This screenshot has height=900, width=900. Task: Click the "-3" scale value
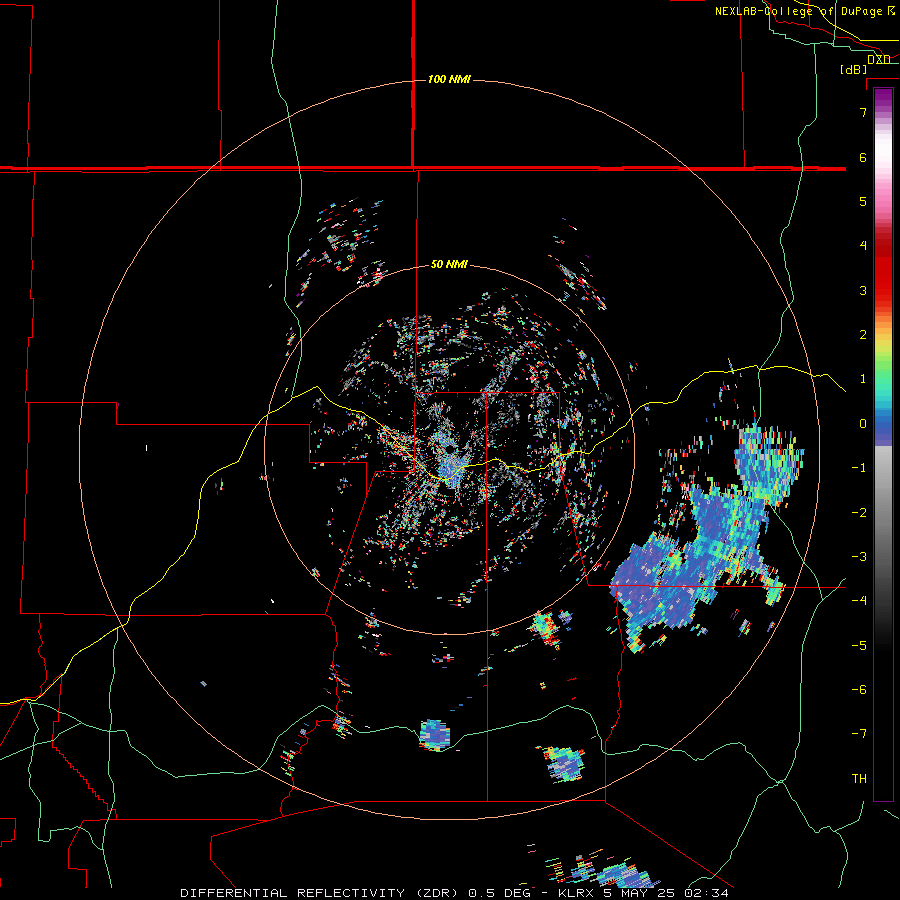(x=859, y=557)
